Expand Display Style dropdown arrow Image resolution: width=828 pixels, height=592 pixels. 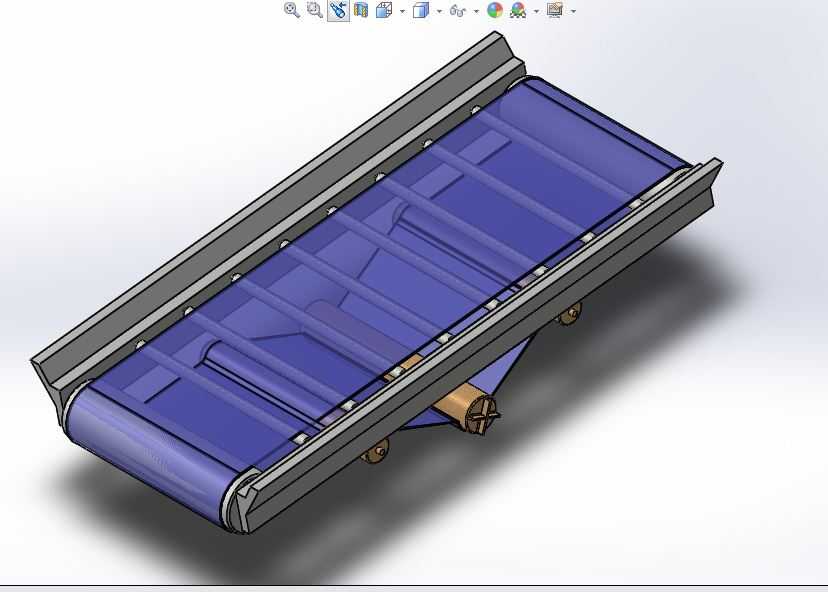click(x=439, y=11)
